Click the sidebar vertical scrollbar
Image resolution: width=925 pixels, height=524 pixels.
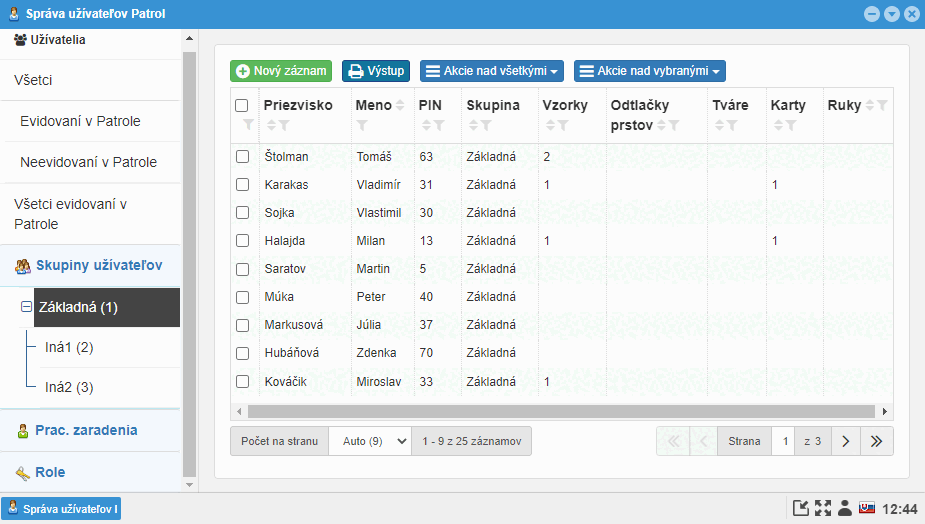pyautogui.click(x=189, y=264)
